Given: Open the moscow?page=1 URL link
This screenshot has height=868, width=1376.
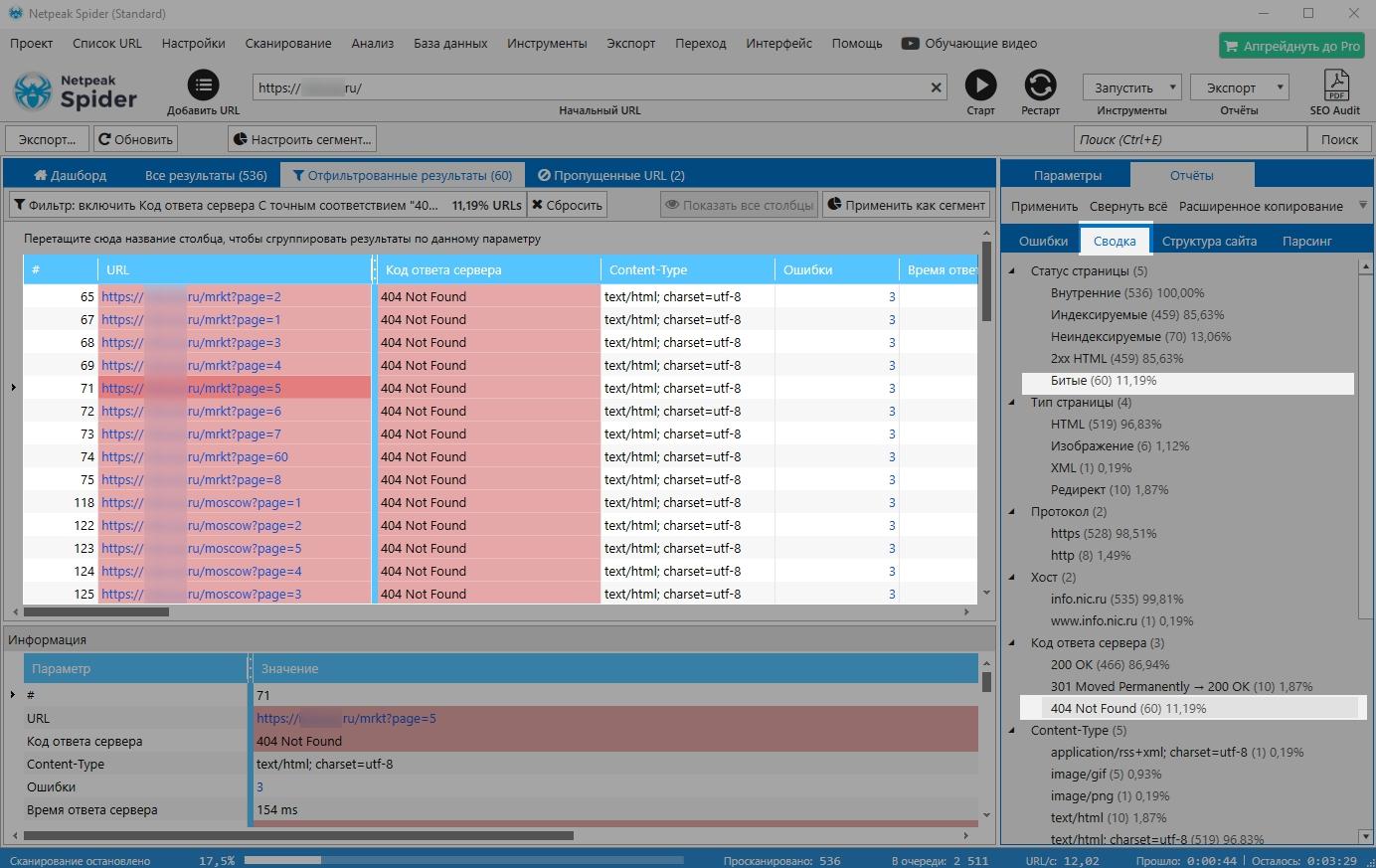Looking at the screenshot, I should click(201, 502).
